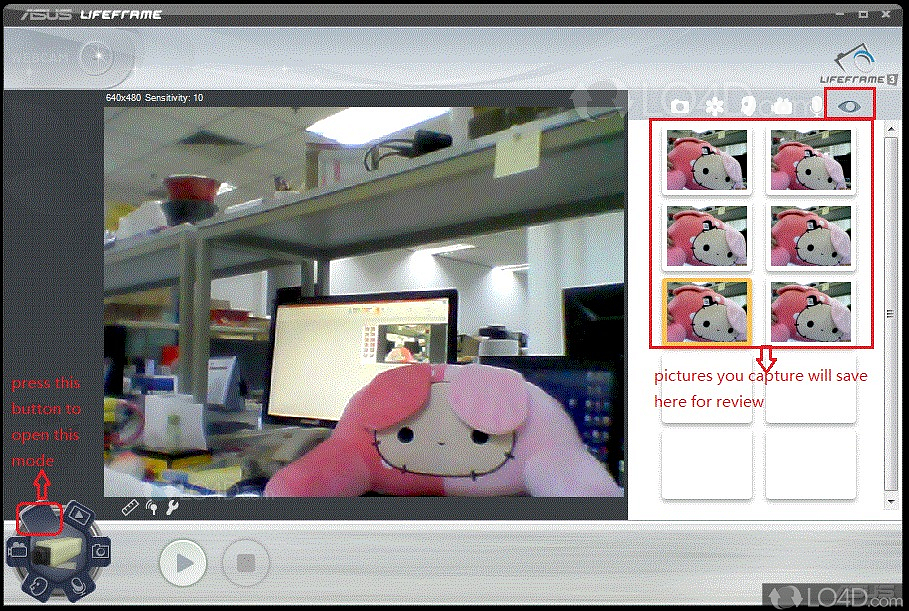Image resolution: width=909 pixels, height=611 pixels.
Task: Show camcorder videos gallery tab
Action: coord(782,106)
